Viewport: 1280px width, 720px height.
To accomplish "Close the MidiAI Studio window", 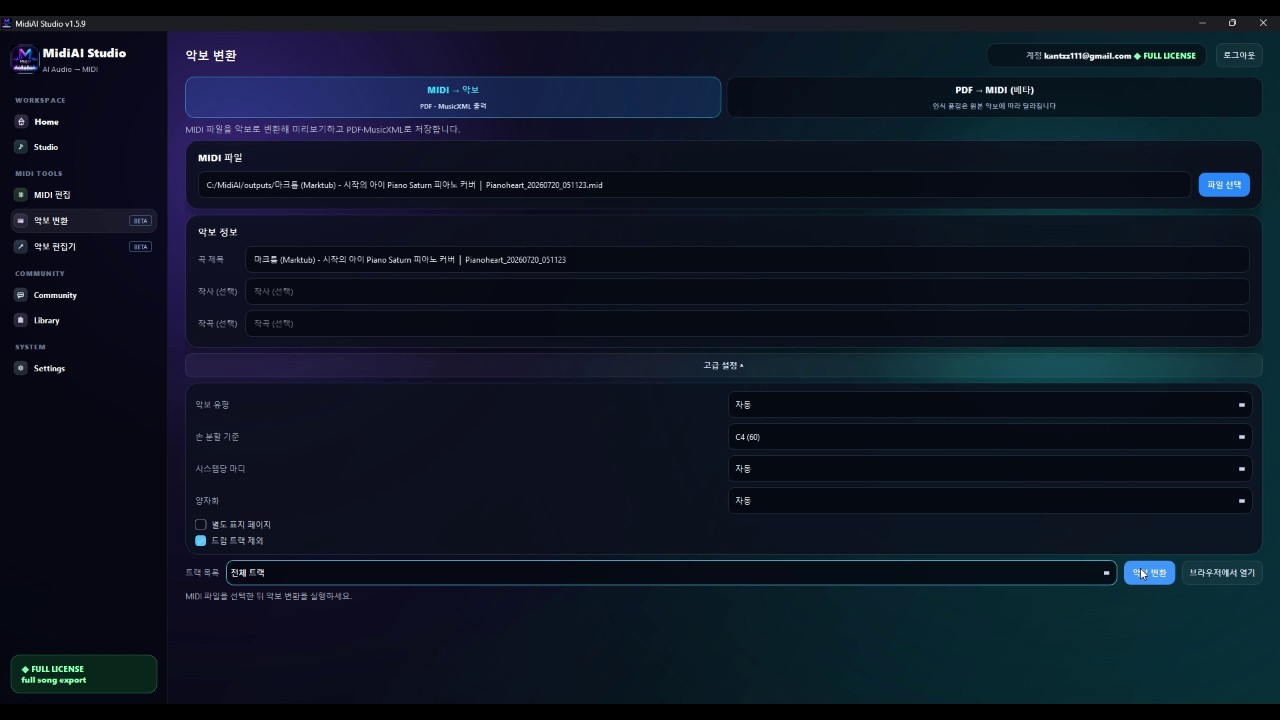I will click(x=1263, y=23).
